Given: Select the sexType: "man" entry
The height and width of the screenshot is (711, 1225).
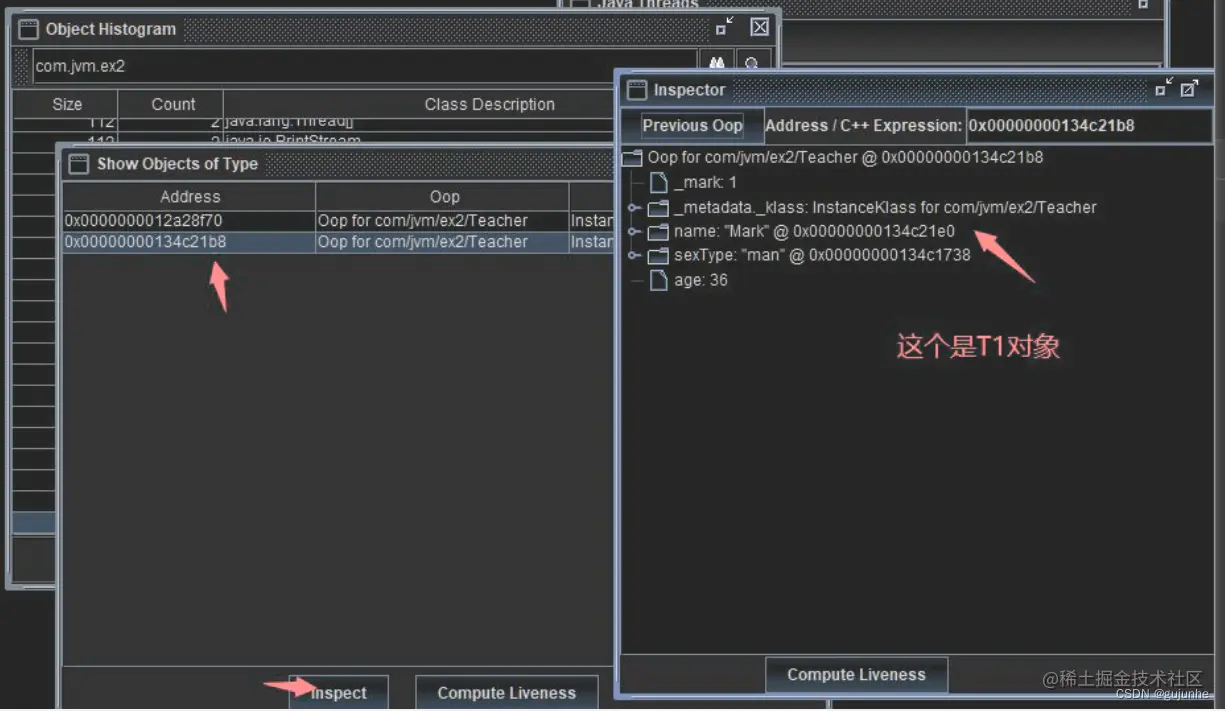Looking at the screenshot, I should coord(822,256).
